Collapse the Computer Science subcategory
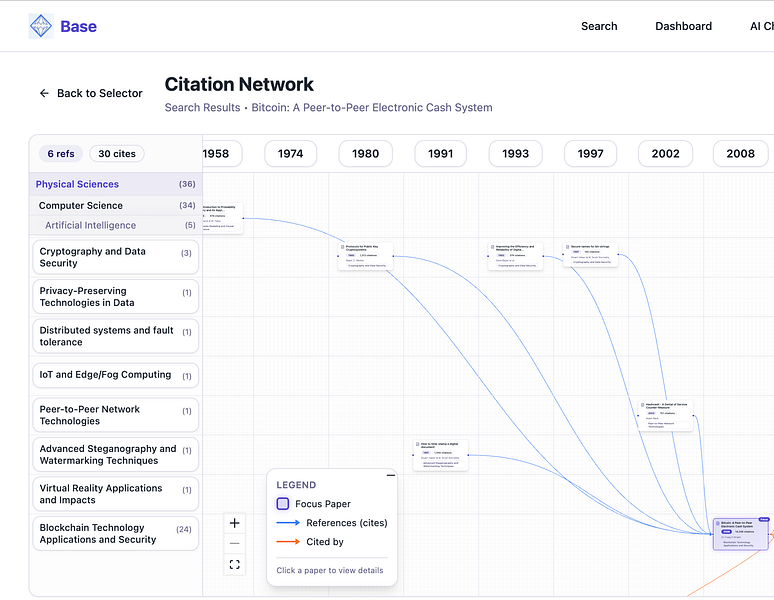The width and height of the screenshot is (774, 600). [116, 205]
